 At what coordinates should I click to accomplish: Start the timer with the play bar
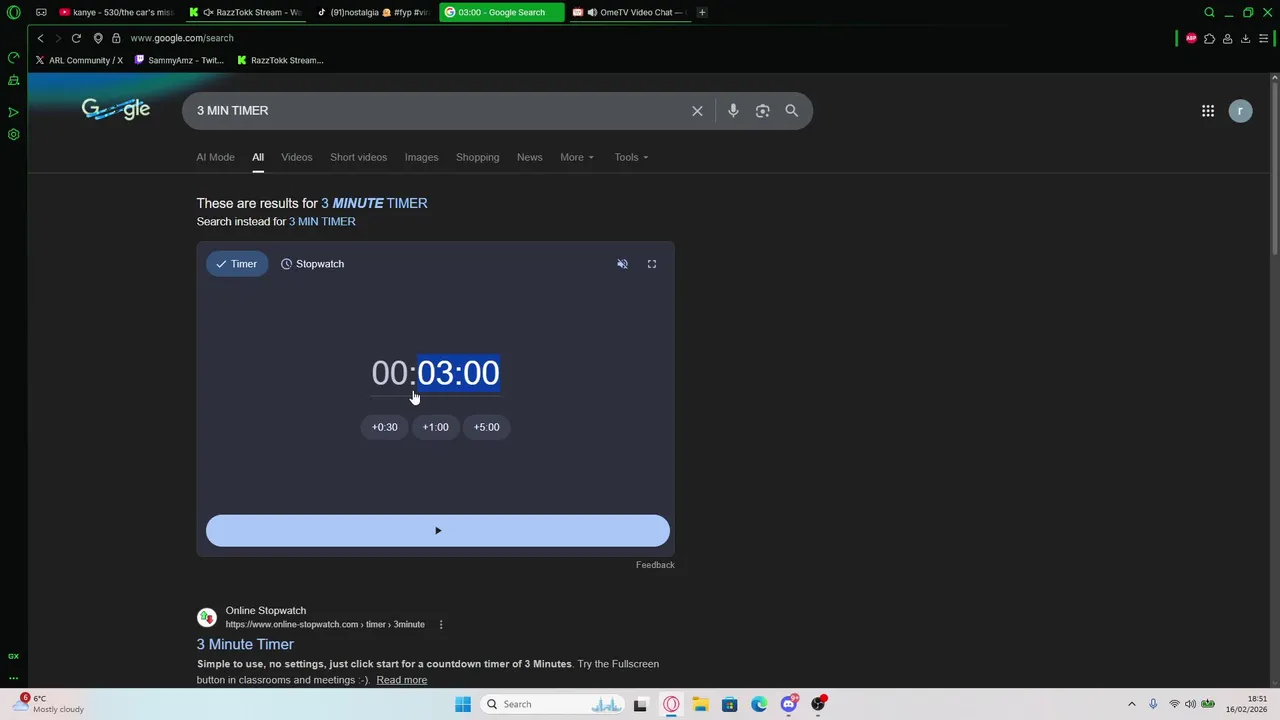[438, 531]
